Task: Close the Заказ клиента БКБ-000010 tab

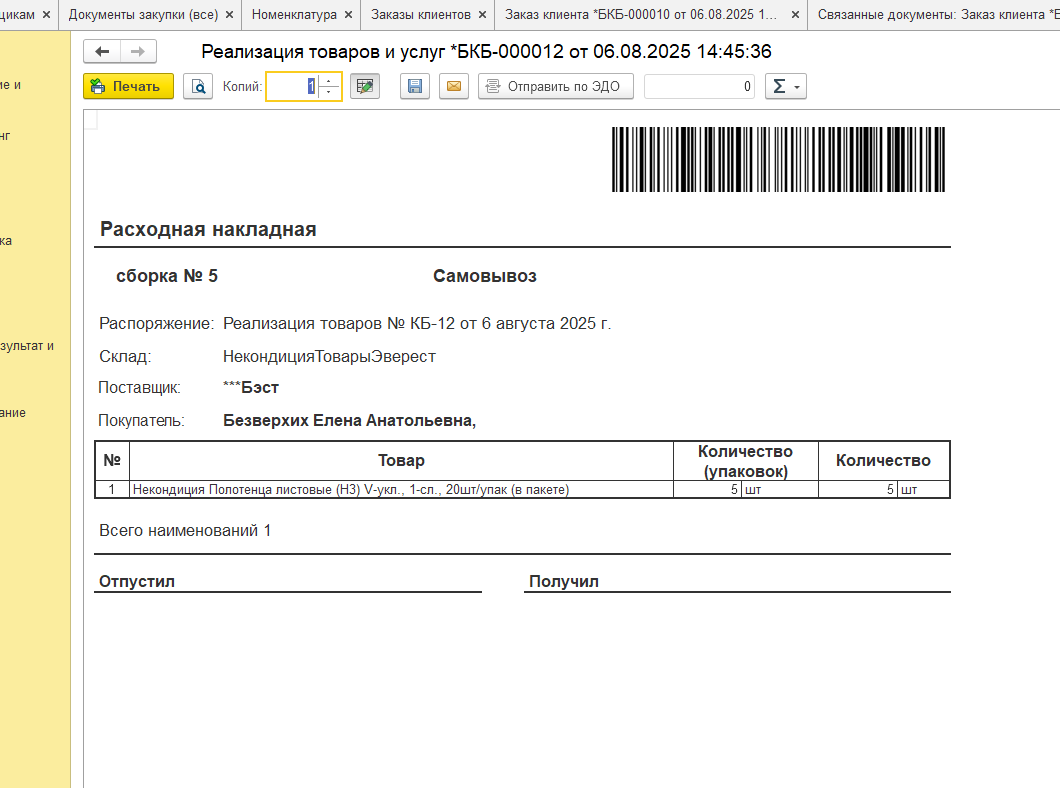Action: (795, 15)
